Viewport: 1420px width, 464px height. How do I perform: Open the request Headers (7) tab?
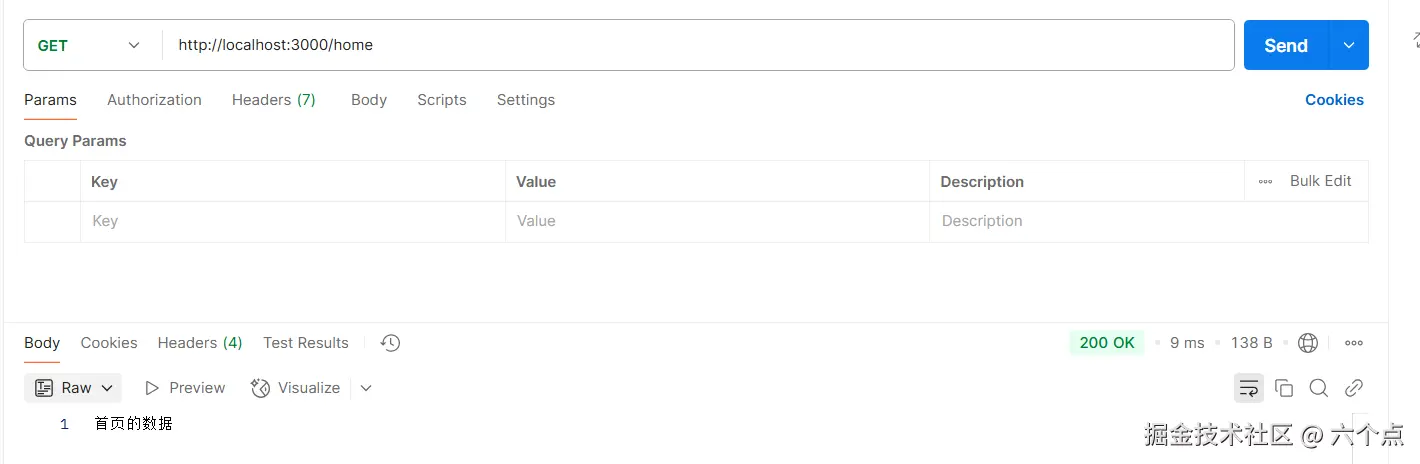[273, 100]
